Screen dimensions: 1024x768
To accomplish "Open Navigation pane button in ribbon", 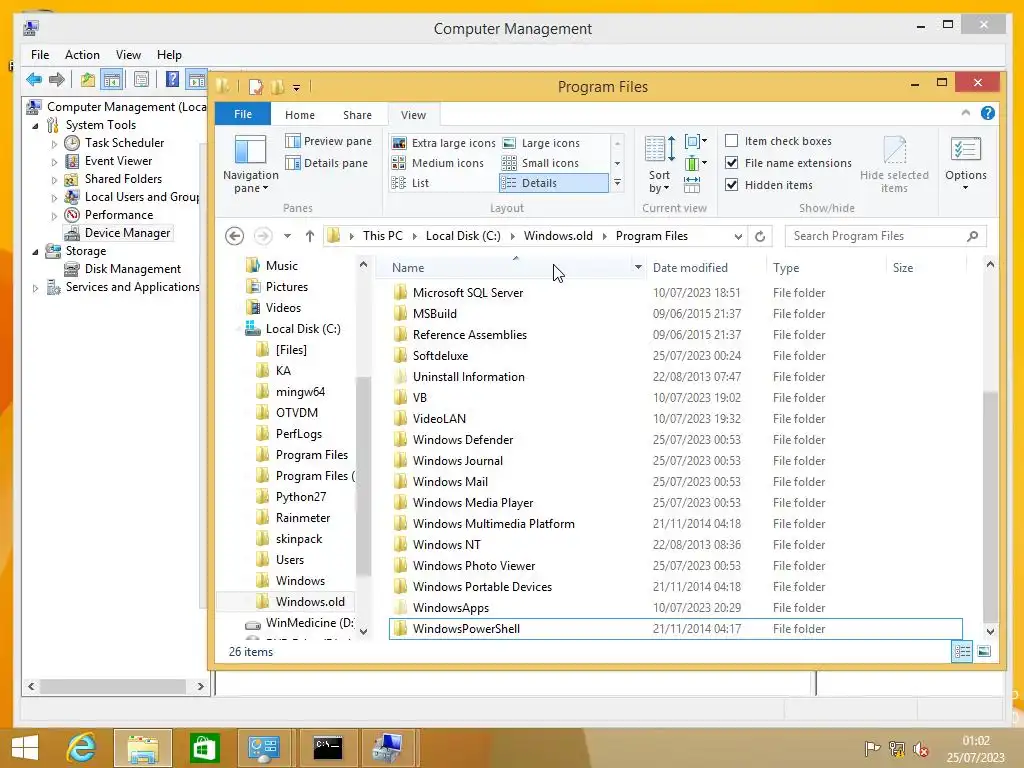I will click(251, 163).
